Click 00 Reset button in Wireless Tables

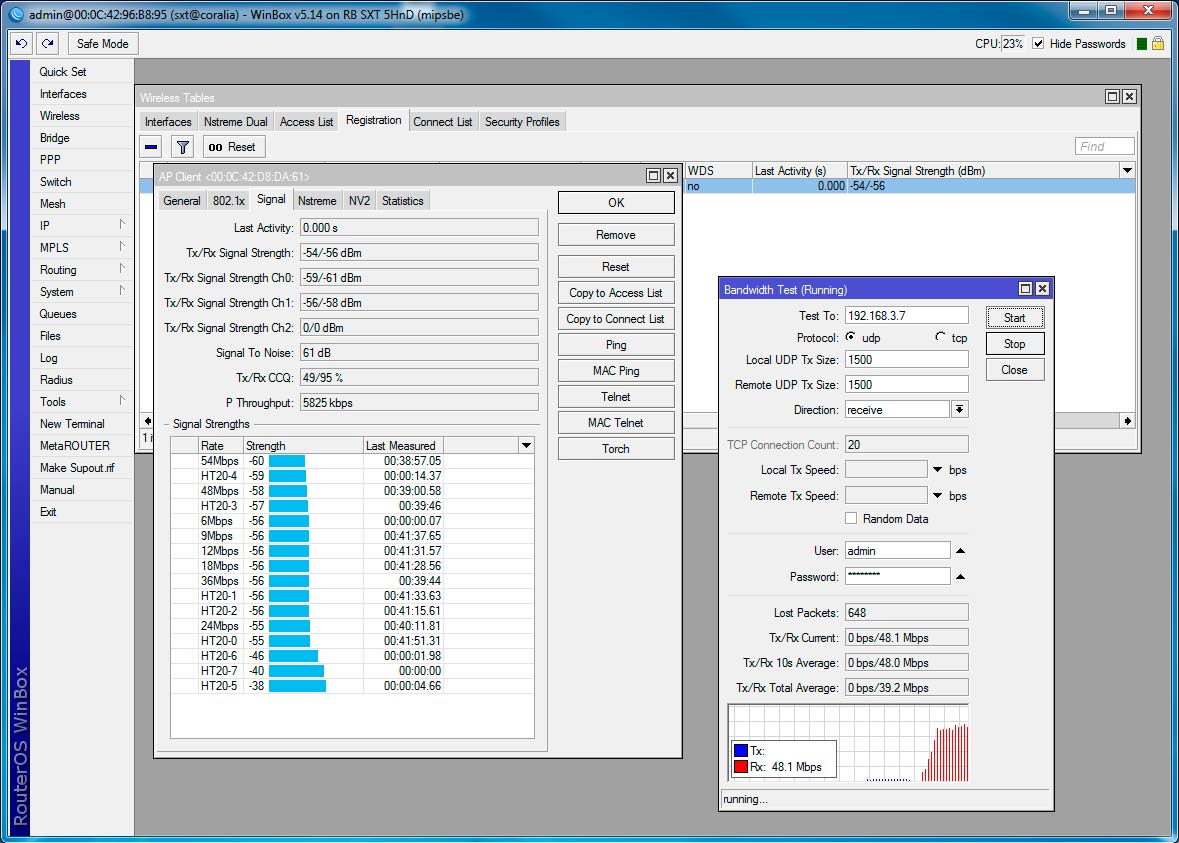[232, 147]
